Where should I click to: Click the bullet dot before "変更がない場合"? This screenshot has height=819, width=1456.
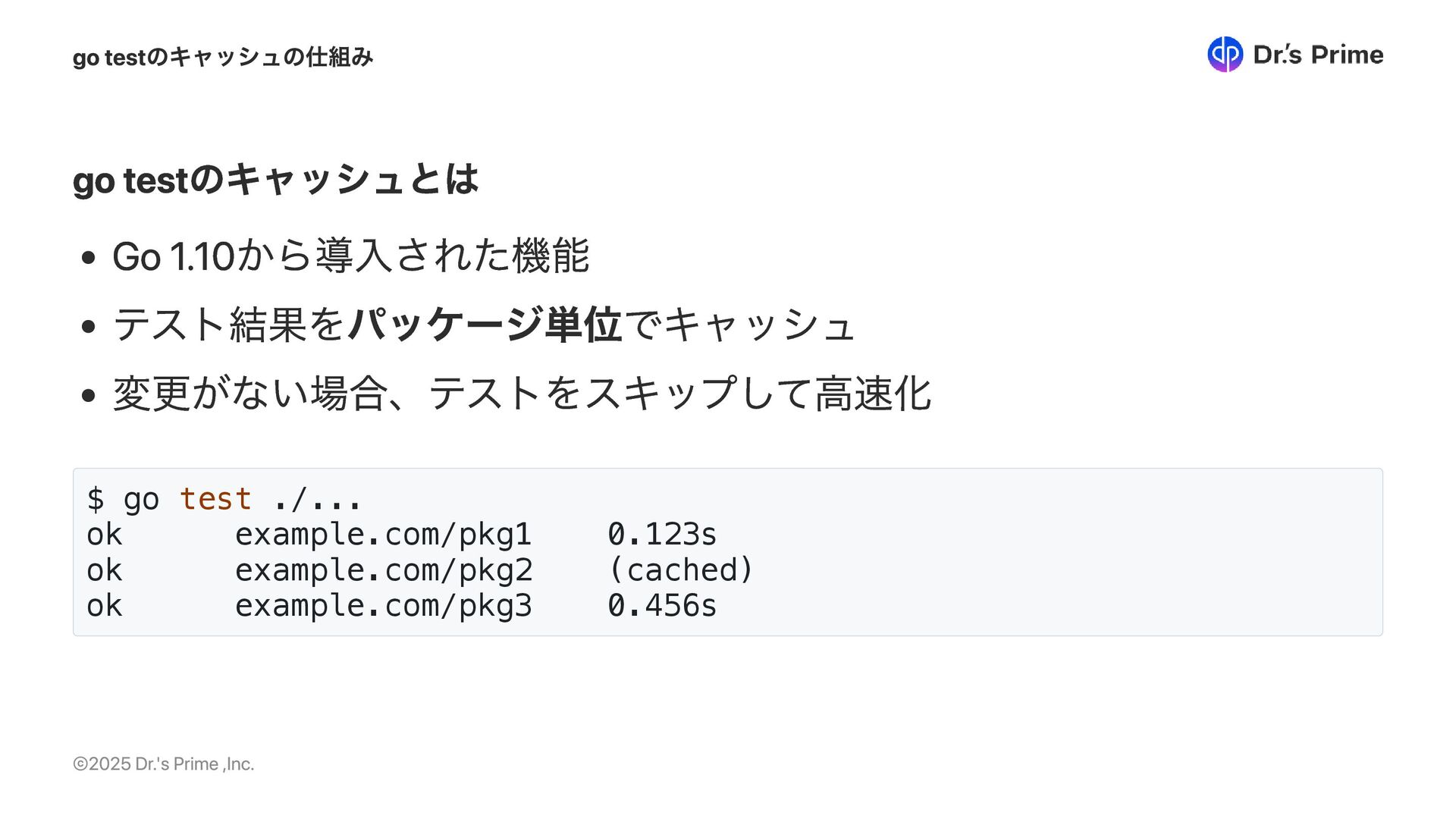coord(89,396)
